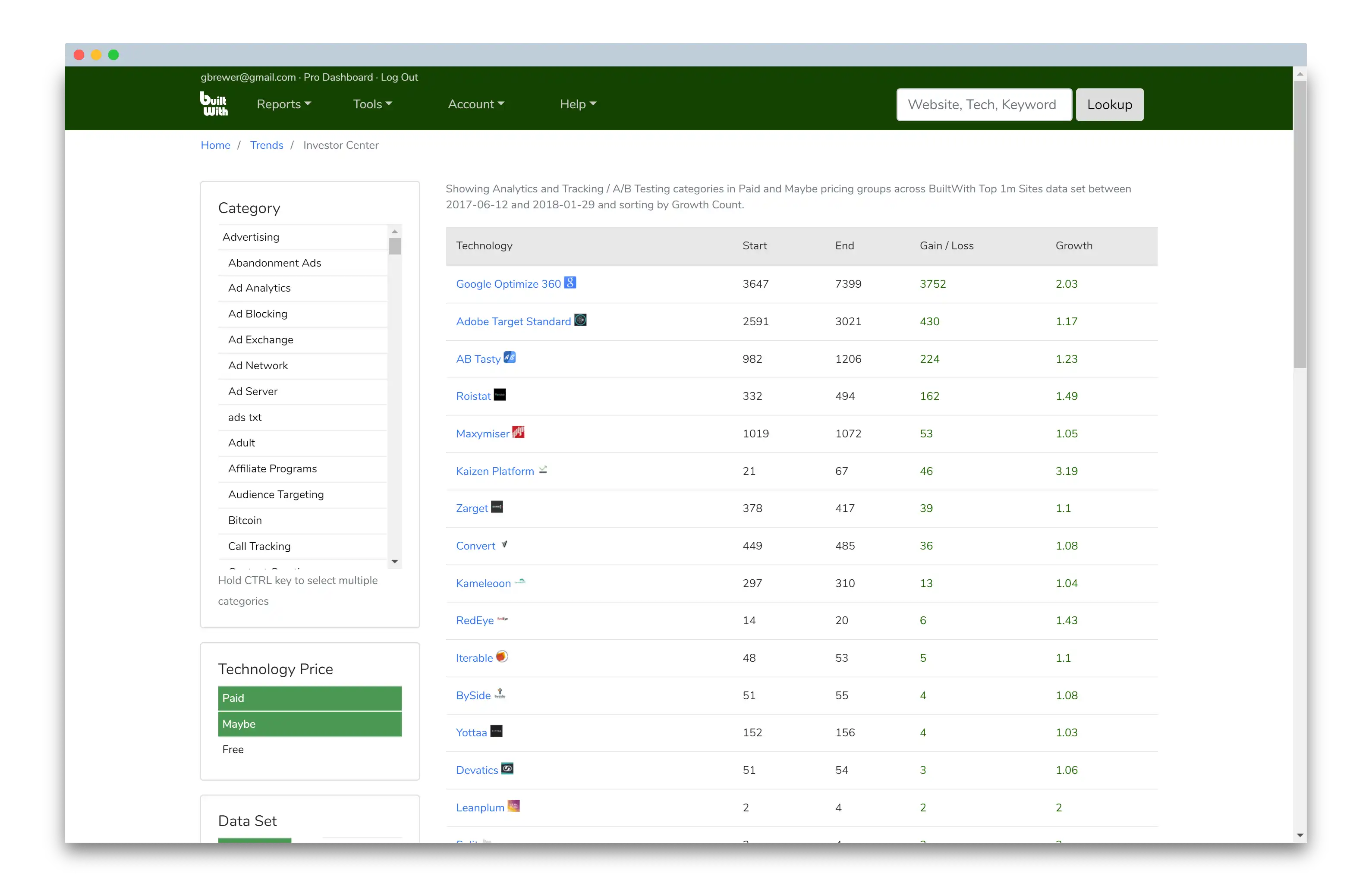The height and width of the screenshot is (886, 1372).
Task: Open the Reports dropdown menu
Action: (x=283, y=104)
